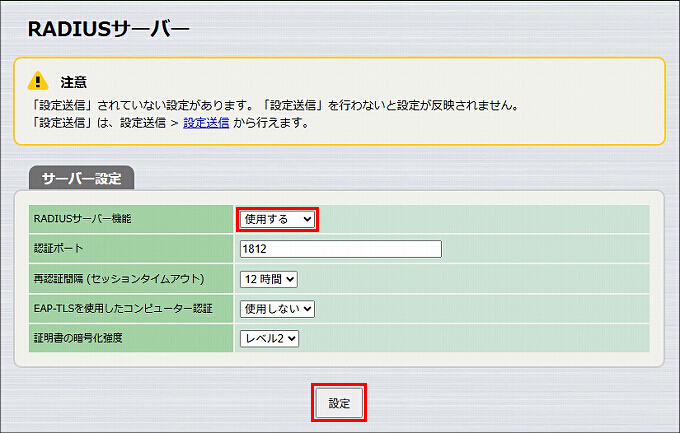Follow the 設定送信 link in notice

click(206, 123)
